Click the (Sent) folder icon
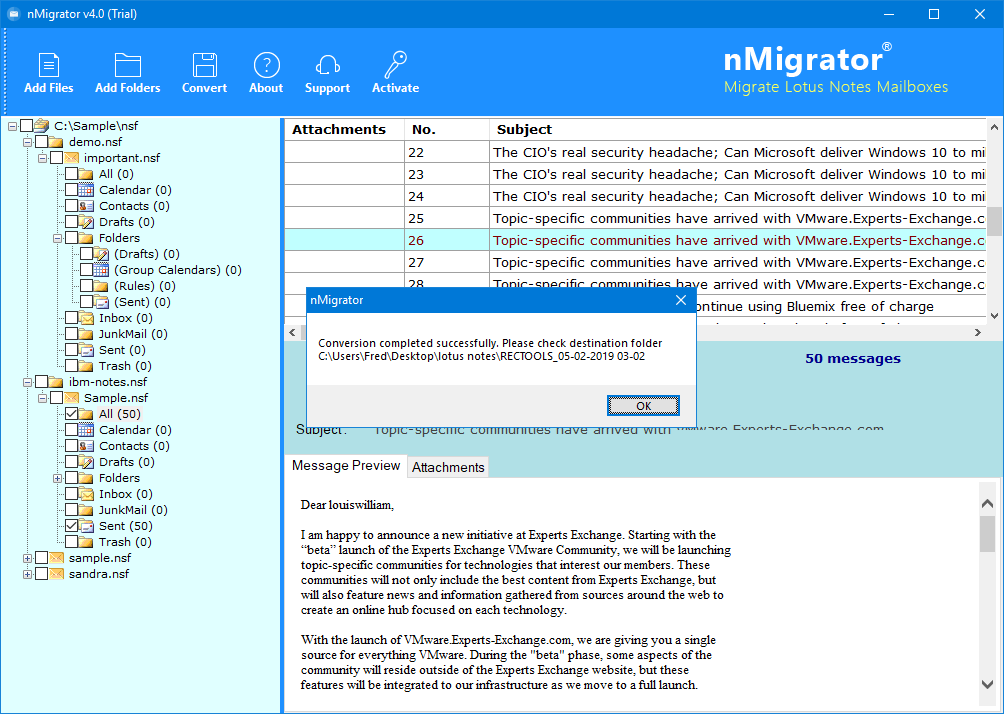 101,302
